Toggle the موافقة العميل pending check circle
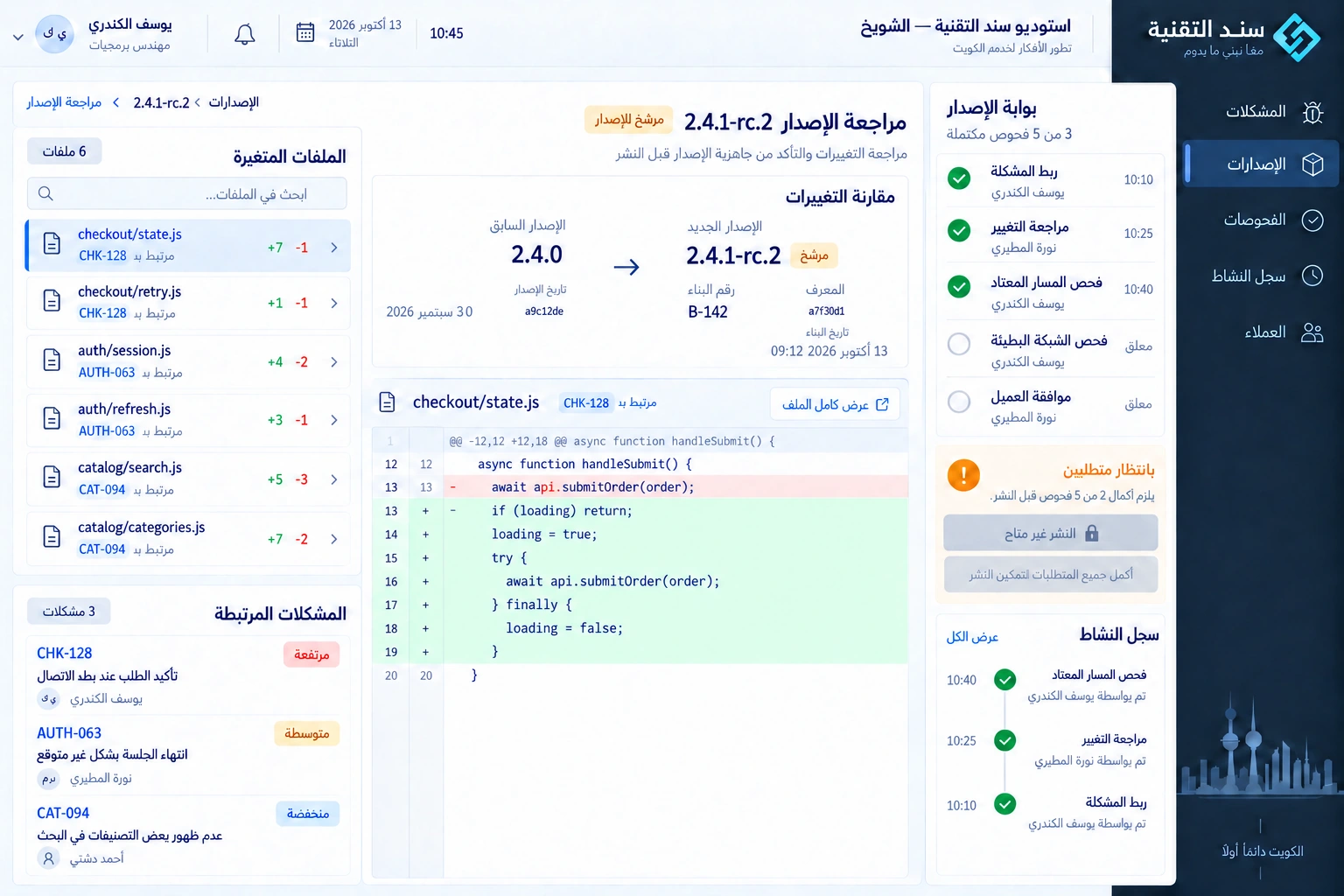 959,402
